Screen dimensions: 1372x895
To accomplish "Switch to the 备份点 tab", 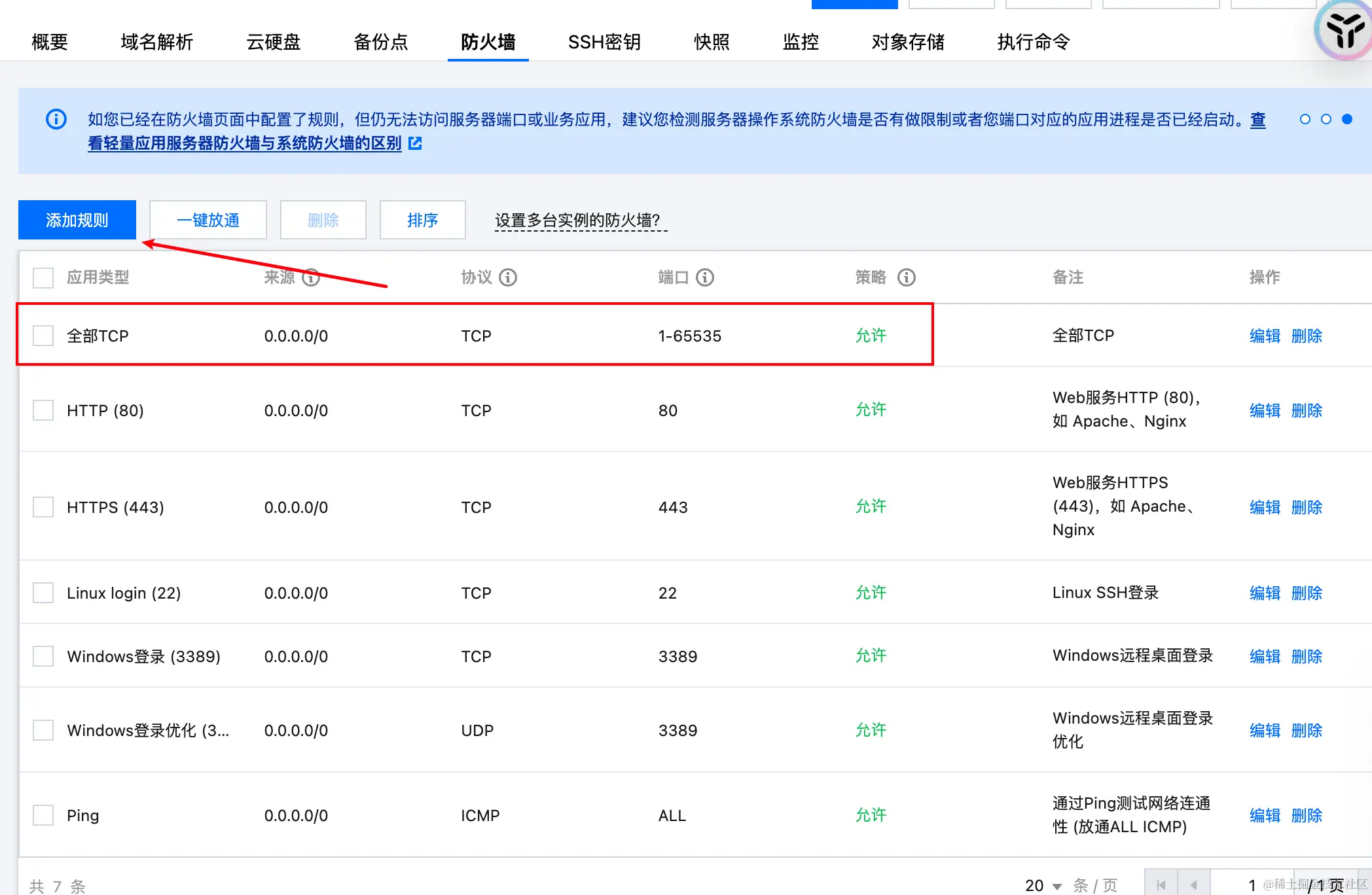I will pyautogui.click(x=381, y=42).
